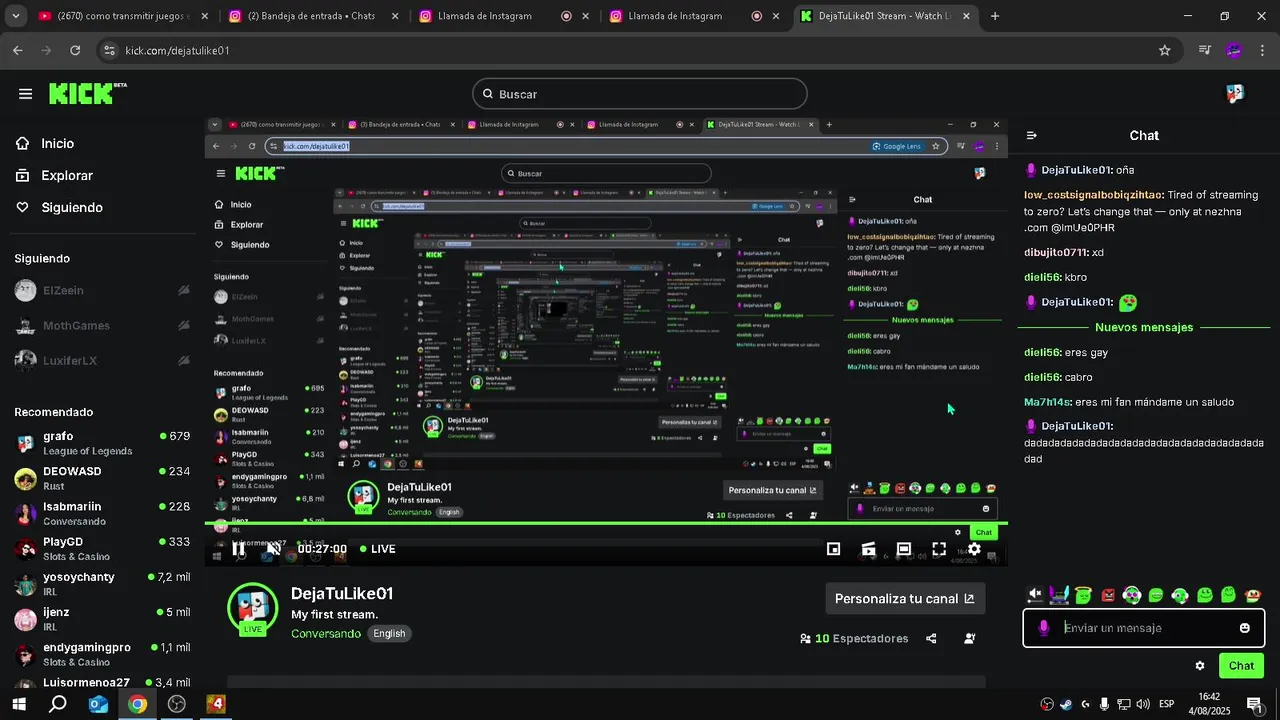Viewport: 1280px width, 720px height.
Task: Unmute the stream with the speaker icon
Action: coord(273,548)
